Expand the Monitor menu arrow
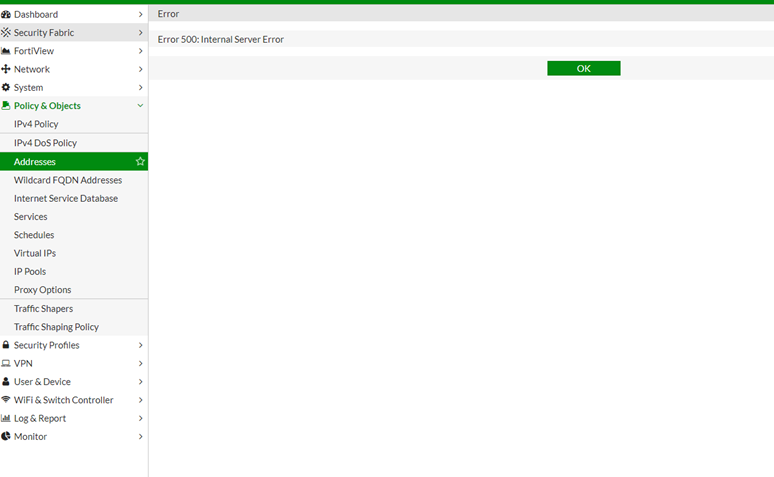Viewport: 774px width, 477px height. pos(140,437)
